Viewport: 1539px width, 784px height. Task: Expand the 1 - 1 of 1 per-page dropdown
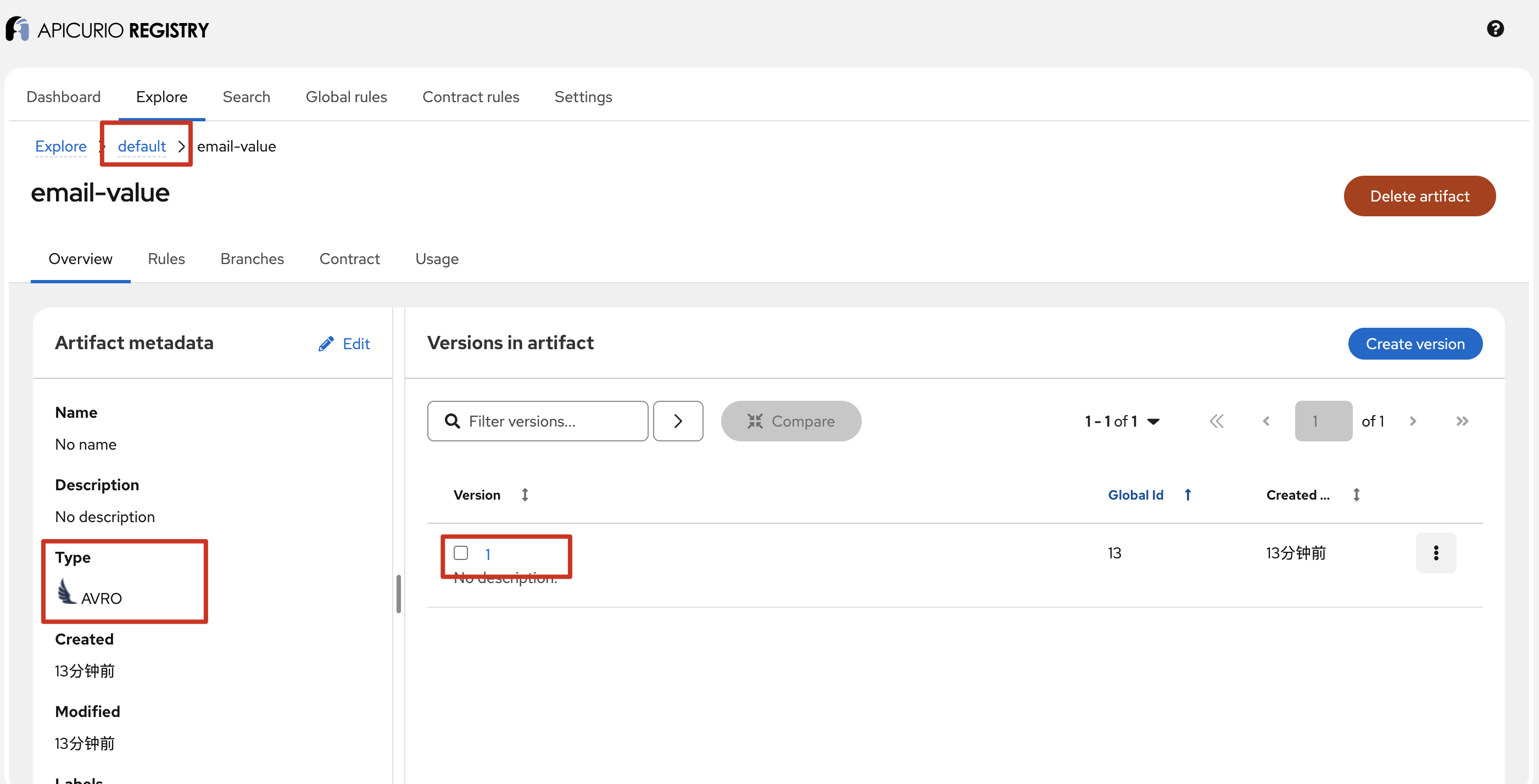(x=1122, y=422)
